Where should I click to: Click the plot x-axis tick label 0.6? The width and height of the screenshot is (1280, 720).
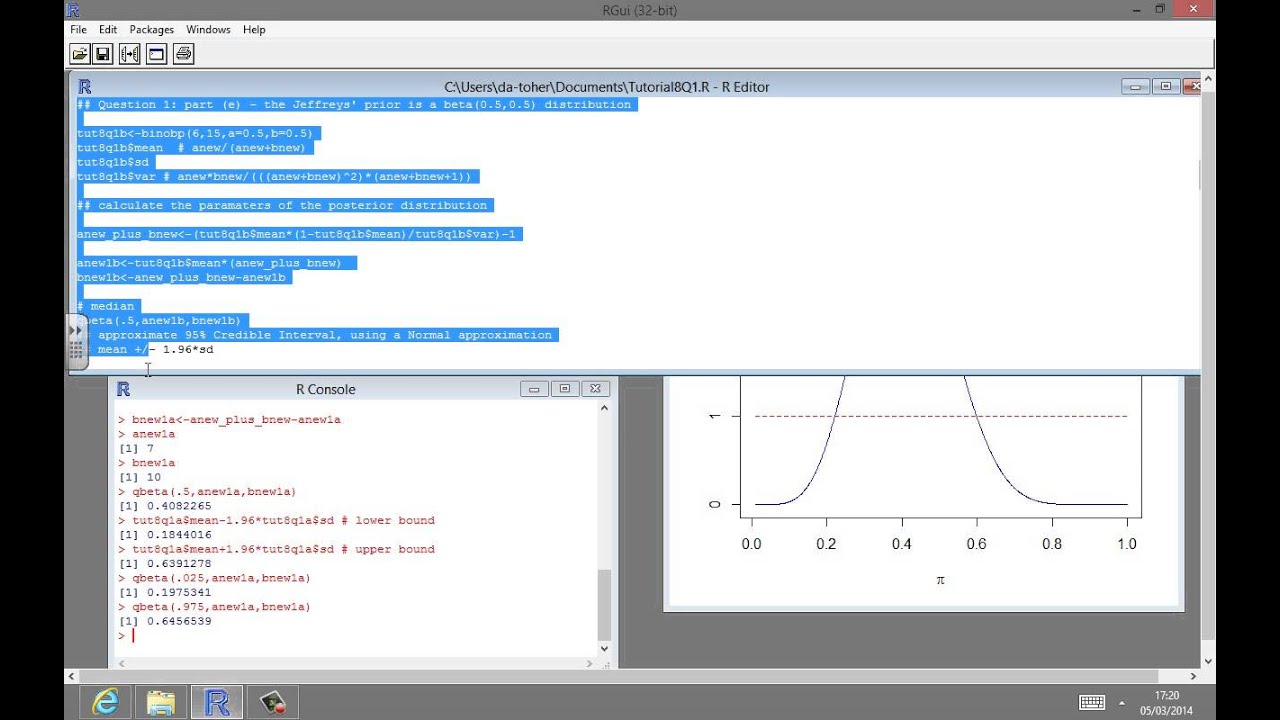click(977, 544)
